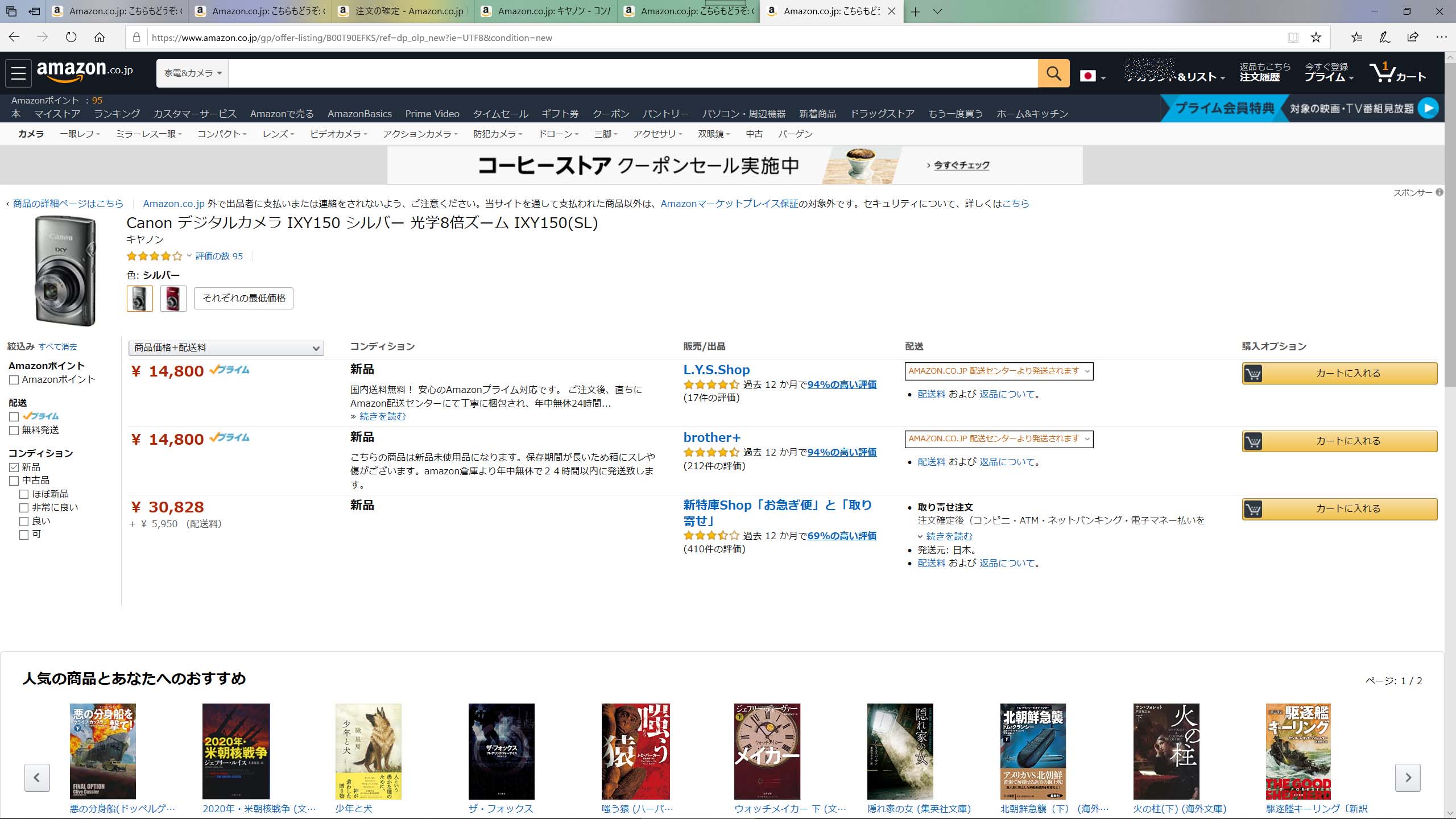Expand the star rating breakdown chevron
This screenshot has height=819, width=1456.
(189, 256)
